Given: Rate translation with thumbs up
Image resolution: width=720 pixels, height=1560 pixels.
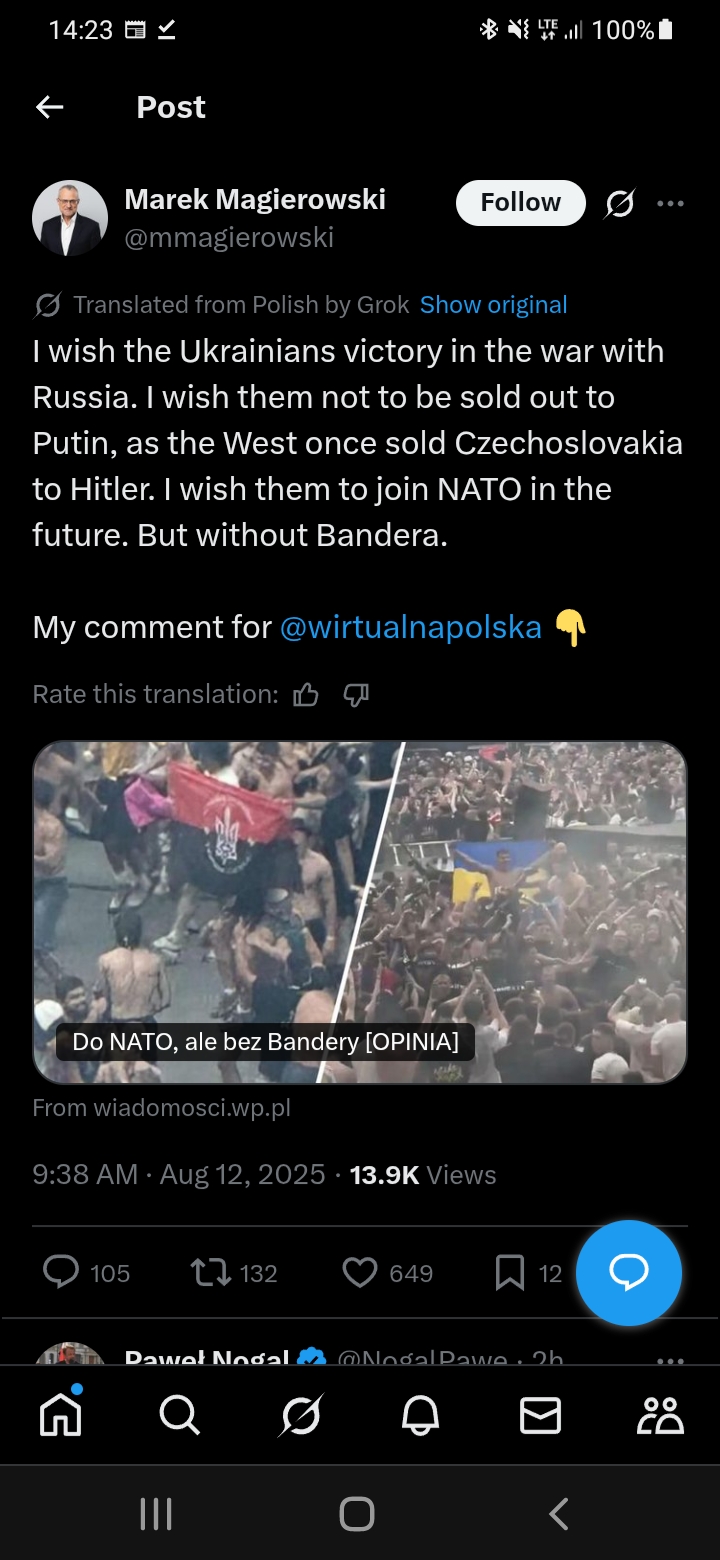Looking at the screenshot, I should tap(306, 694).
